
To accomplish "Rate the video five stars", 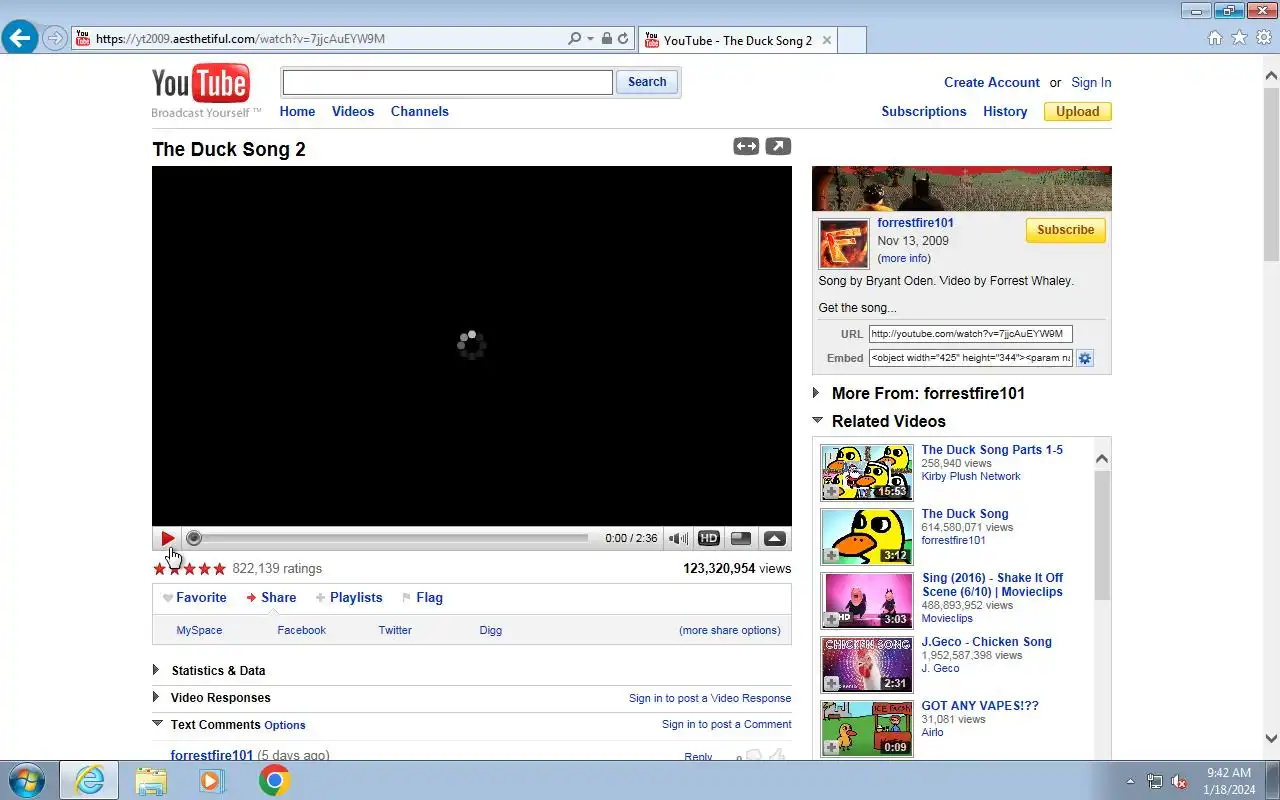I will click(x=220, y=568).
